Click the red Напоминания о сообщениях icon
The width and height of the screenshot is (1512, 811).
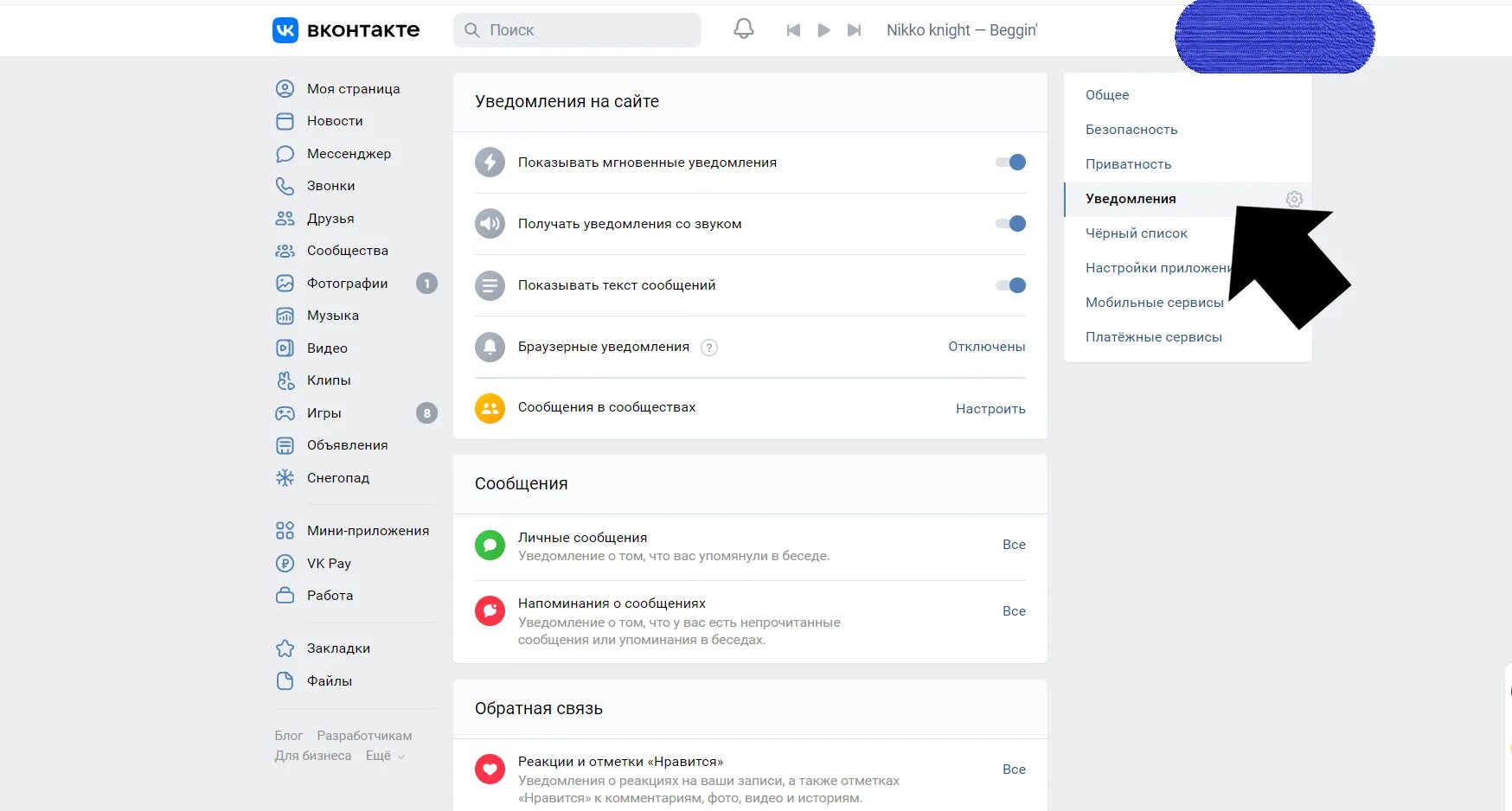pos(490,611)
